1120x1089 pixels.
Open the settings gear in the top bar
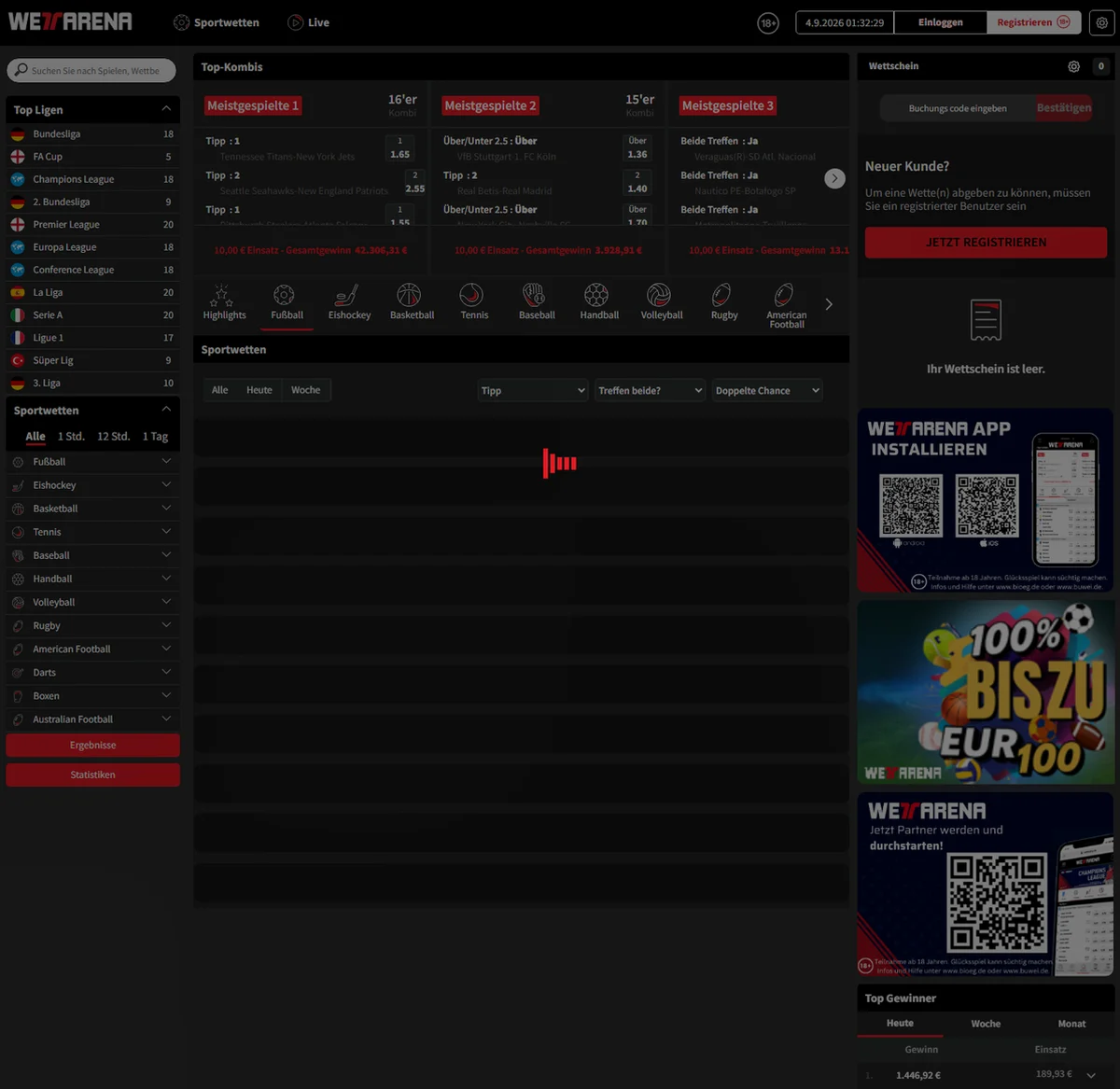(x=1102, y=22)
